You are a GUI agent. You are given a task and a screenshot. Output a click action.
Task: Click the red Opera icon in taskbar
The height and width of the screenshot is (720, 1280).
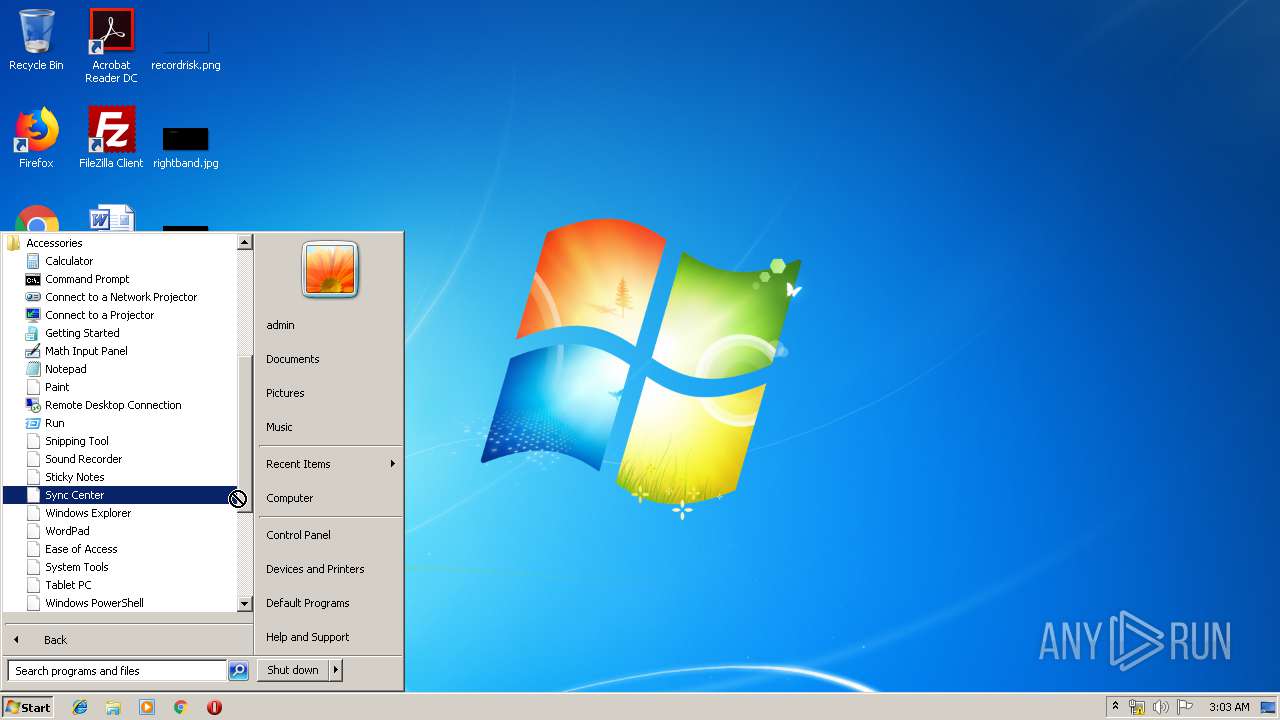(x=214, y=707)
